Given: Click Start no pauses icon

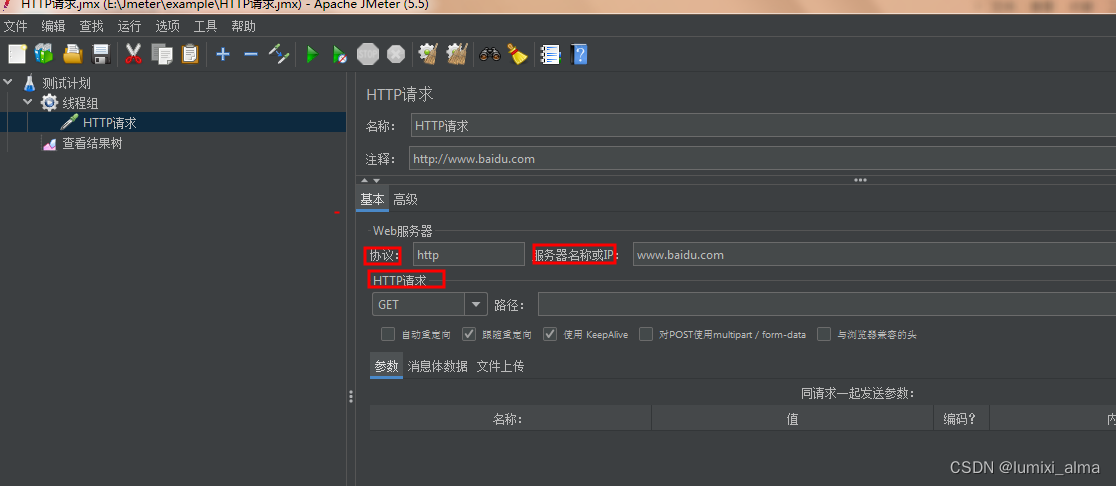Looking at the screenshot, I should coord(339,54).
